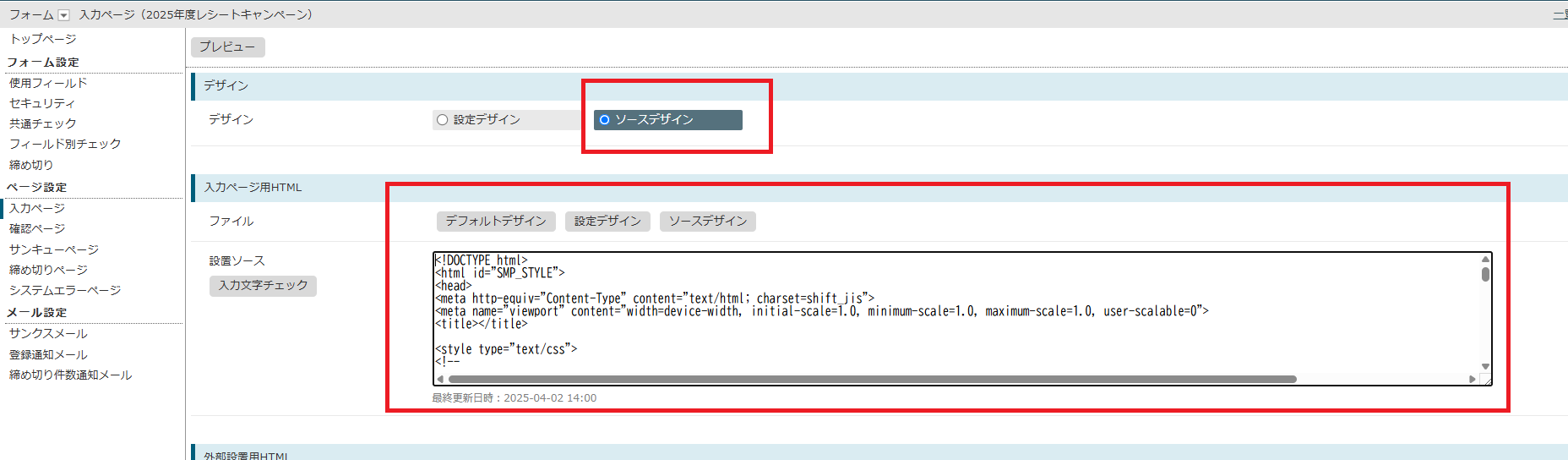Click the textarea scroll up arrow
Image resolution: width=1568 pixels, height=460 pixels.
tap(1484, 260)
